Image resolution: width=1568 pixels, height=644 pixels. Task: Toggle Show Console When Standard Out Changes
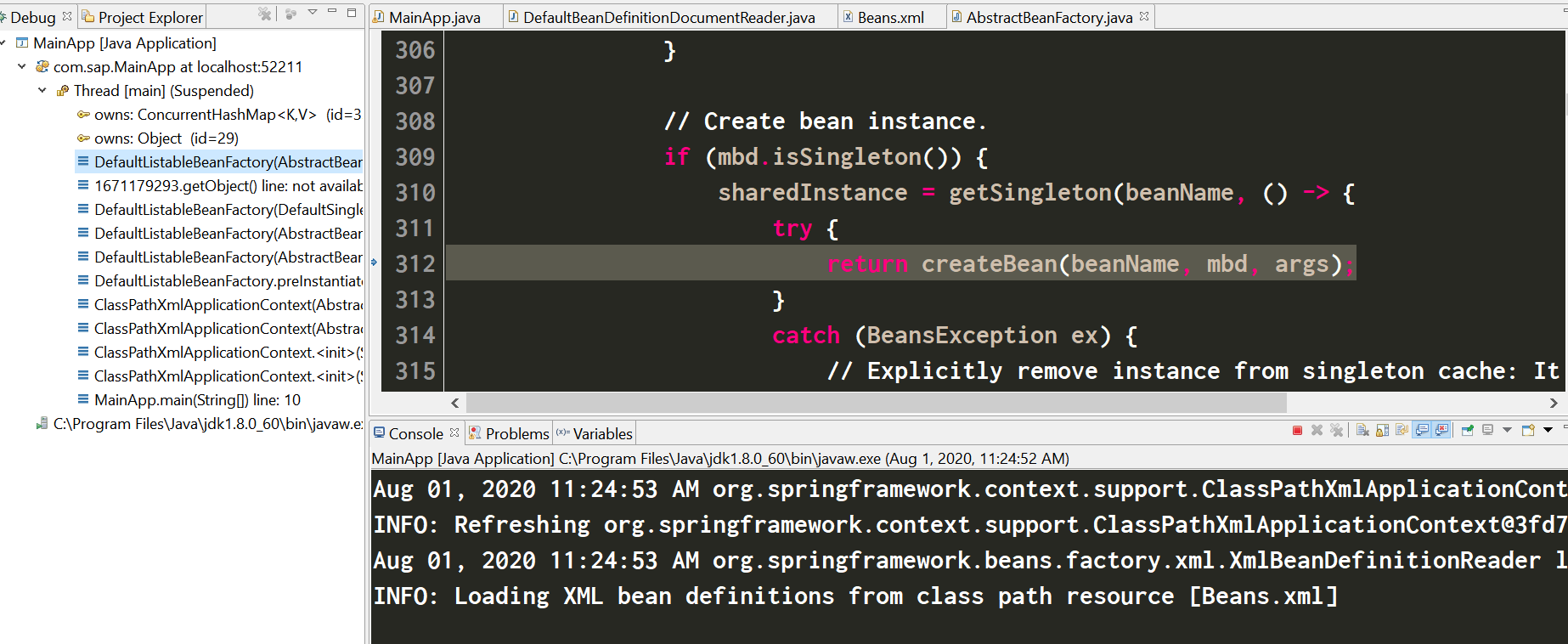pos(1422,431)
